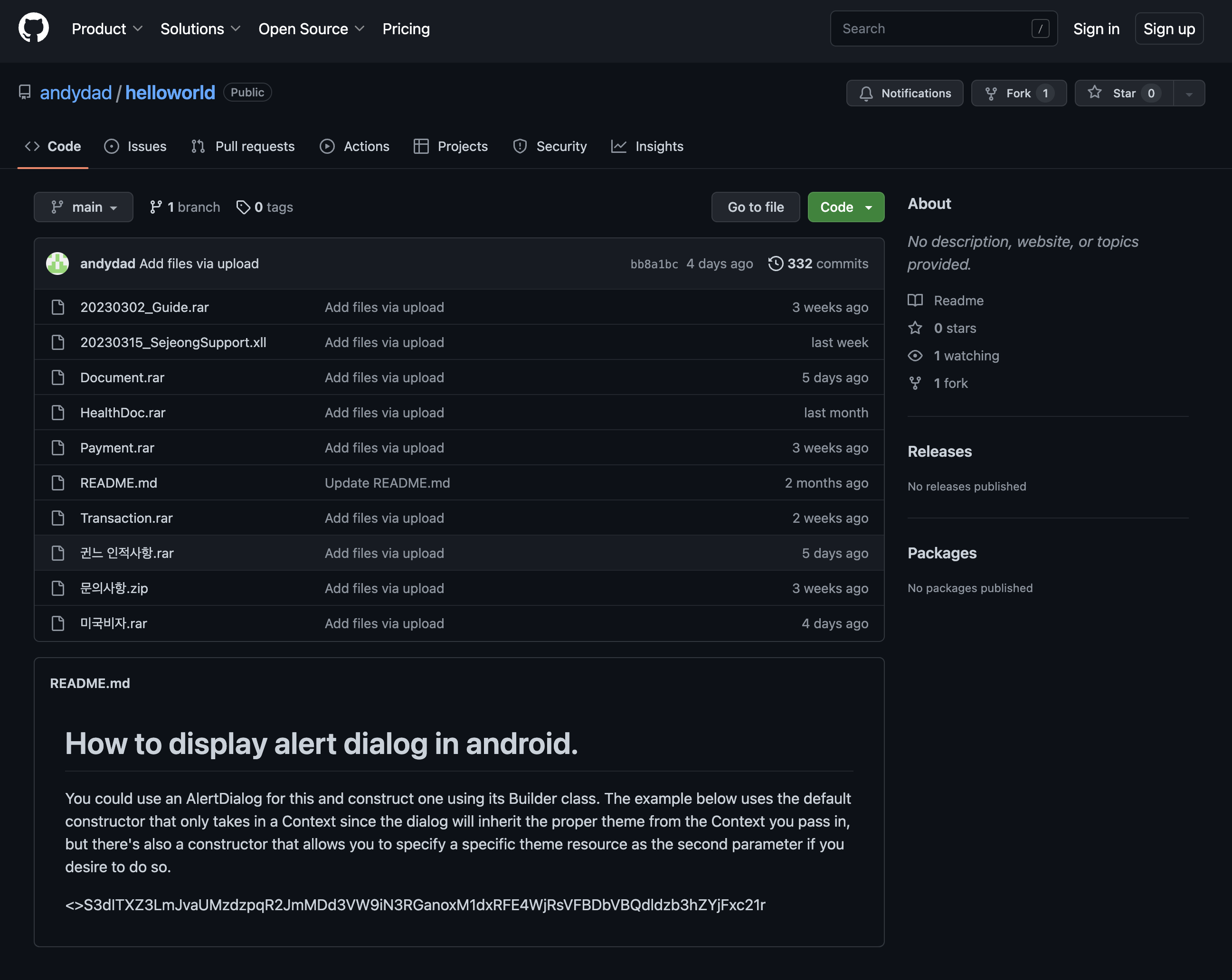
Task: Click the file icon beside README.md row
Action: pos(58,483)
